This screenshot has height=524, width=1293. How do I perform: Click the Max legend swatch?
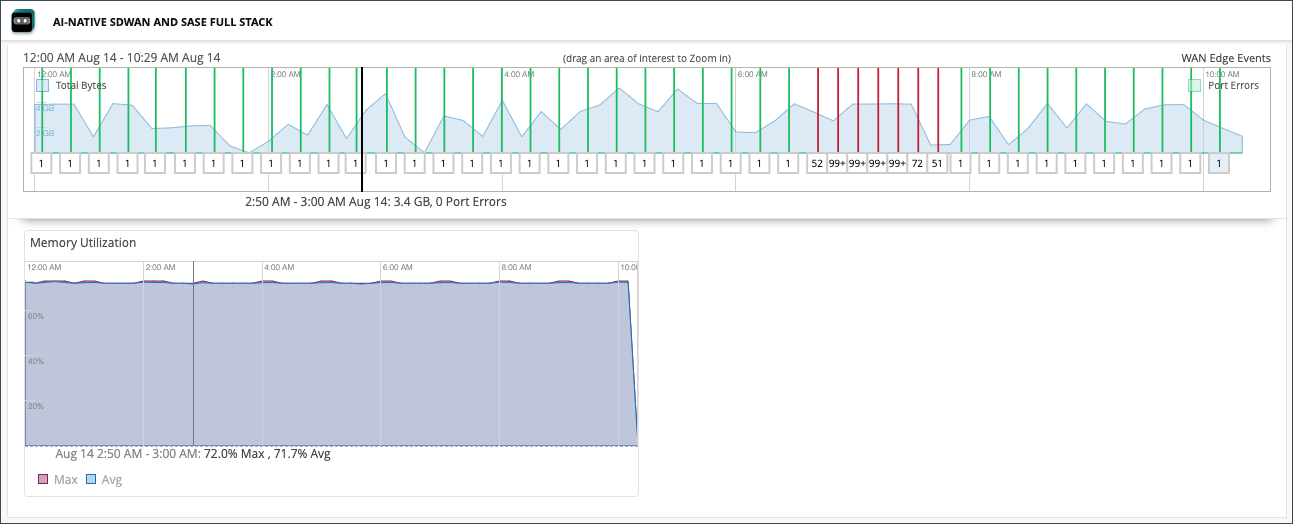(43, 480)
